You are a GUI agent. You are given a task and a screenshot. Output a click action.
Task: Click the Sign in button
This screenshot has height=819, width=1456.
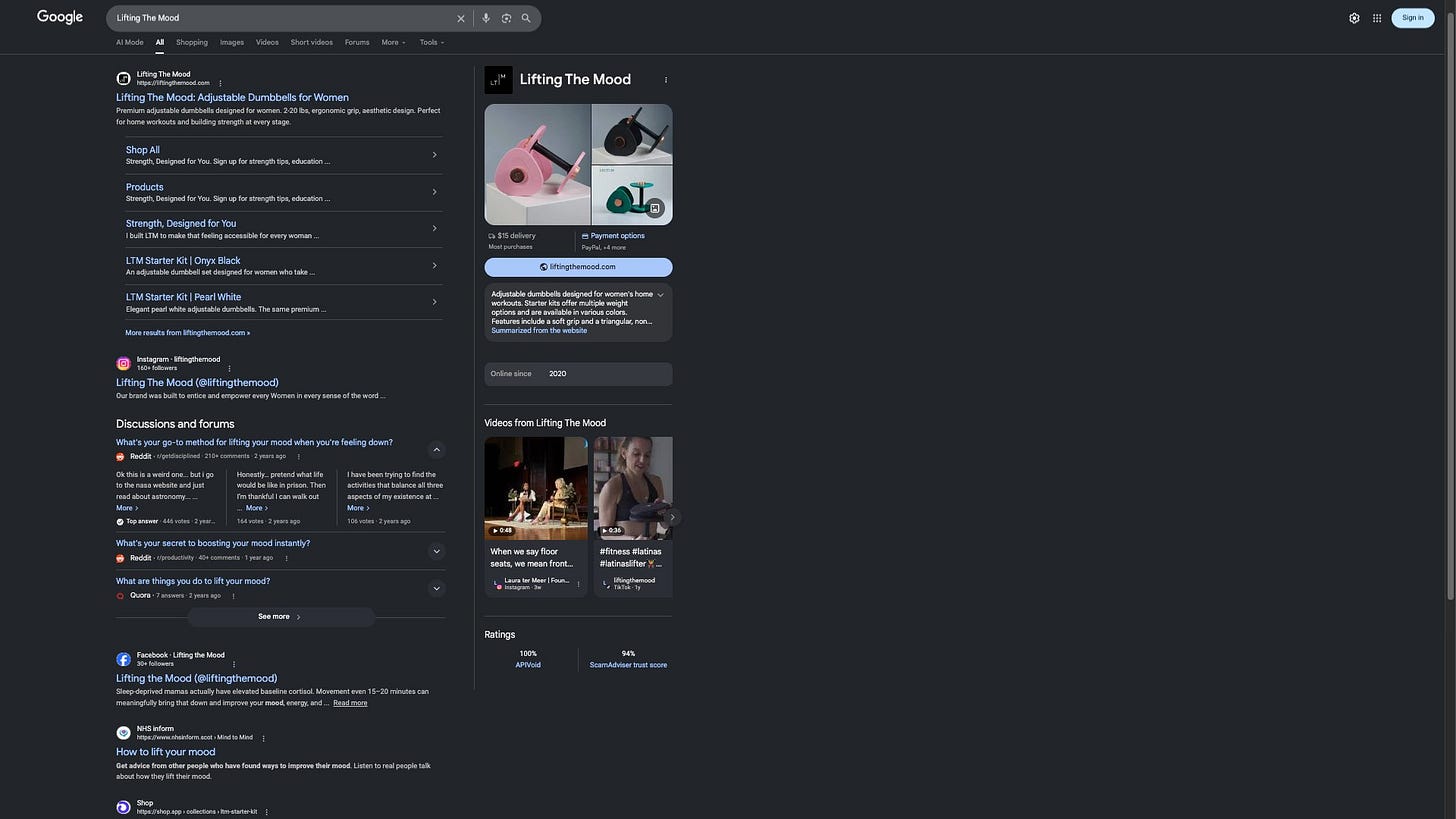(x=1413, y=17)
